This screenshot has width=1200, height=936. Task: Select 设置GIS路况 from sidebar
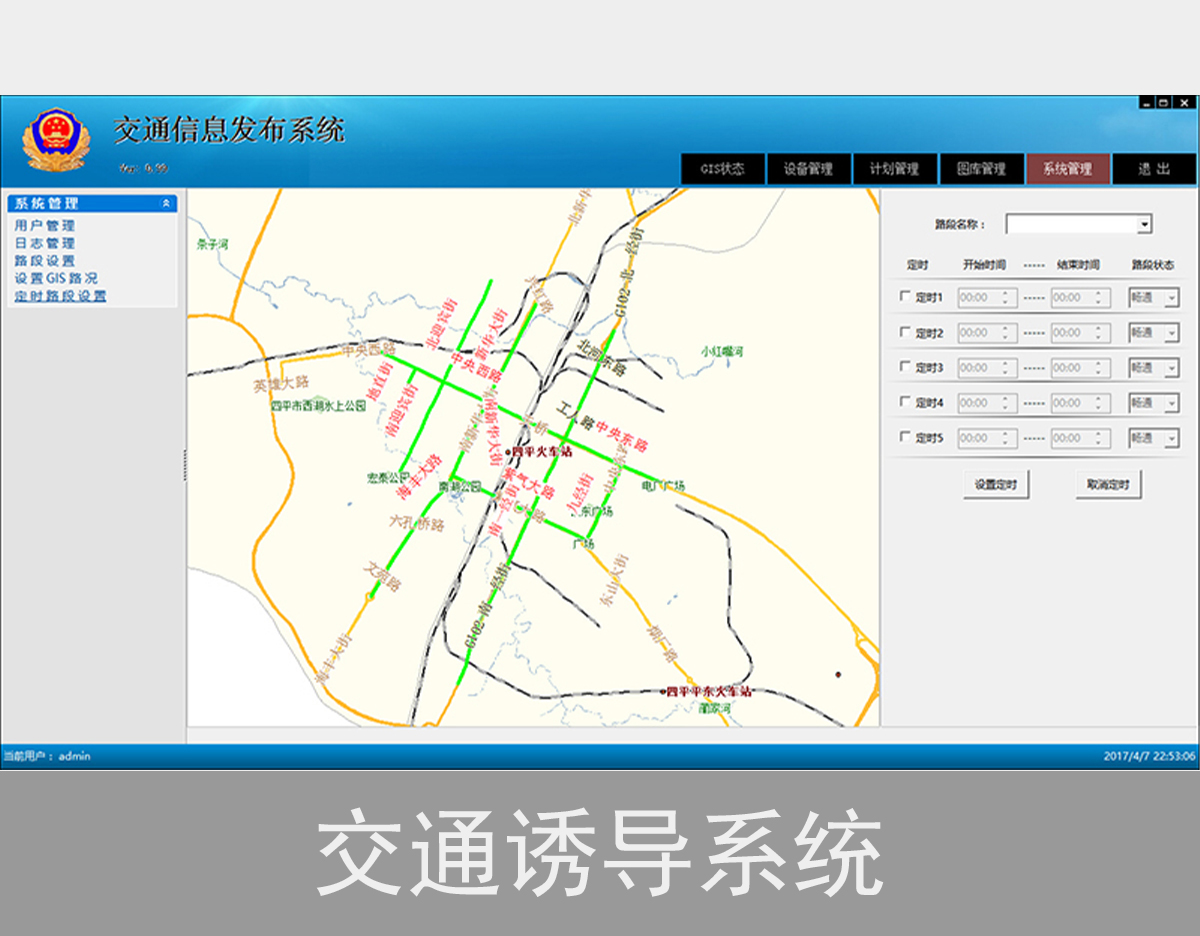click(56, 278)
